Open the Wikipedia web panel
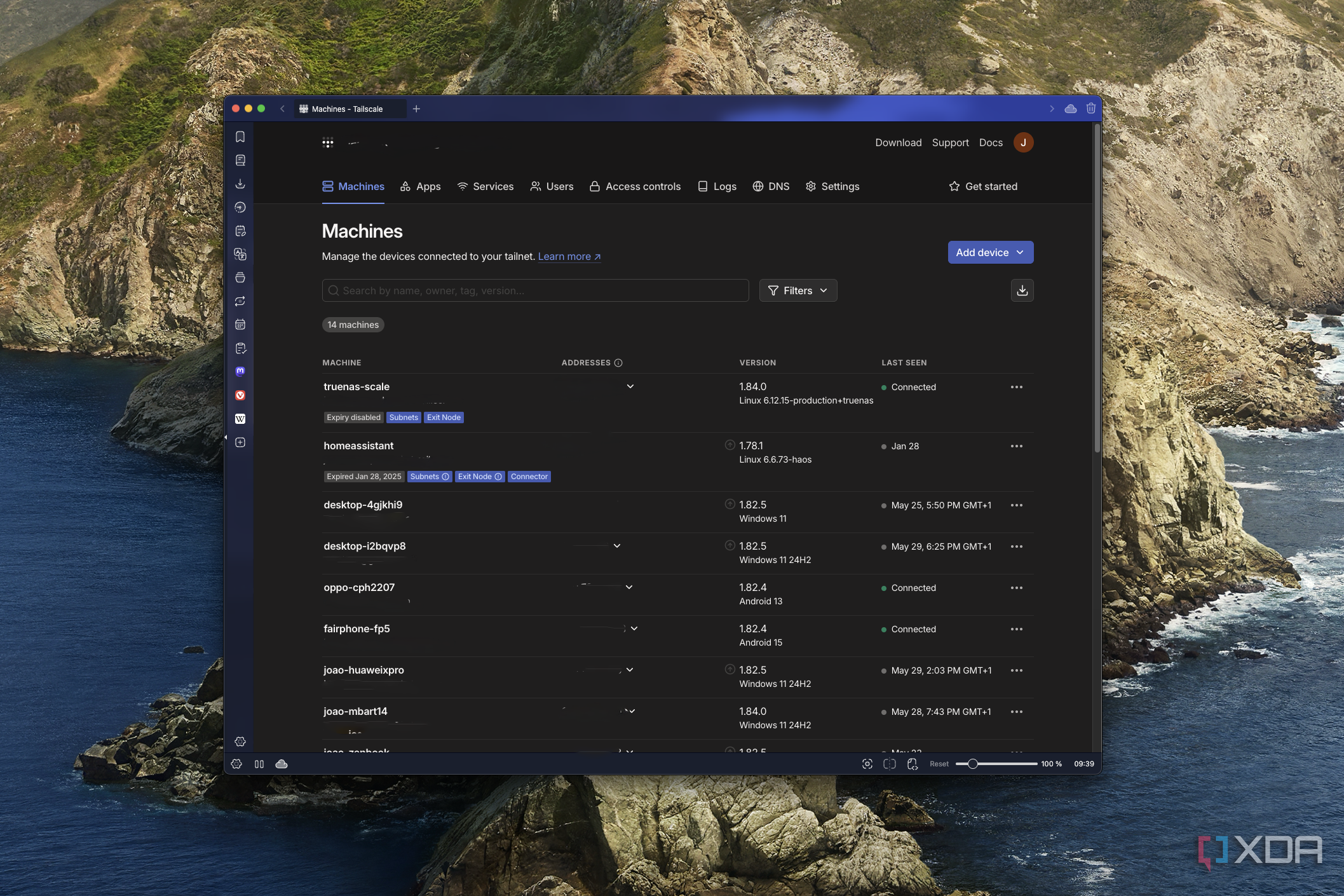This screenshot has height=896, width=1344. [x=240, y=419]
